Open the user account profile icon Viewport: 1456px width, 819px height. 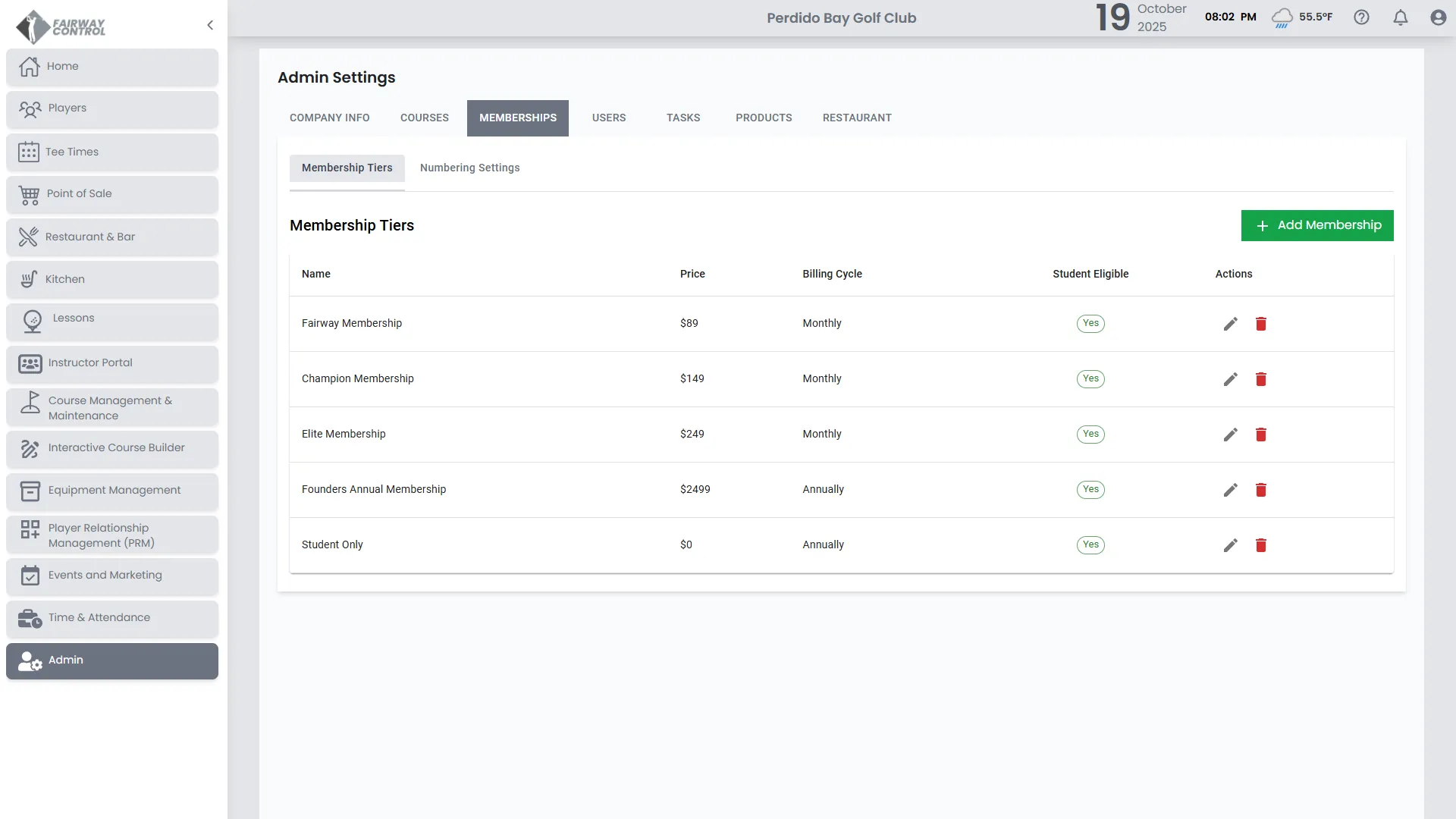tap(1438, 17)
